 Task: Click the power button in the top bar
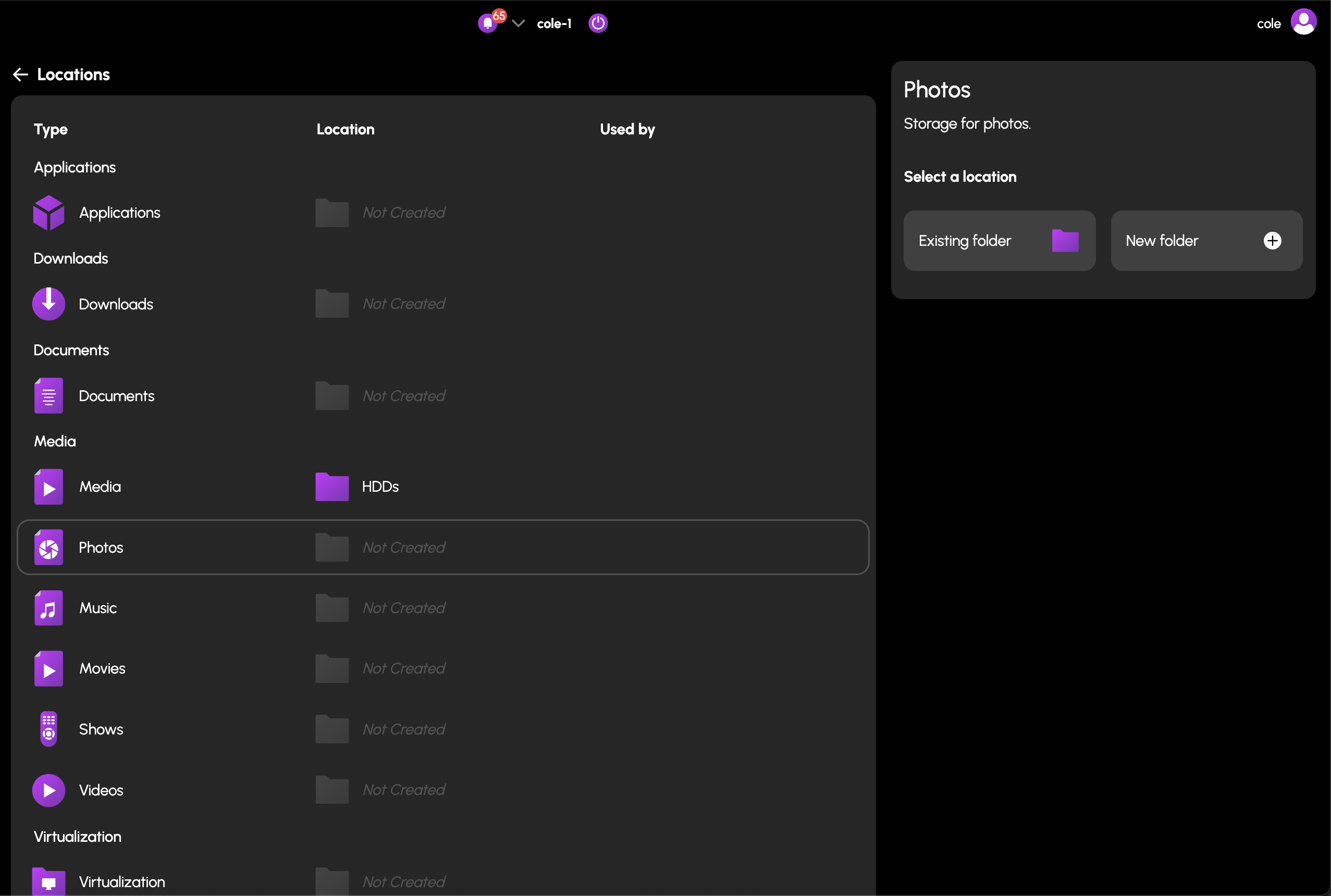click(598, 23)
